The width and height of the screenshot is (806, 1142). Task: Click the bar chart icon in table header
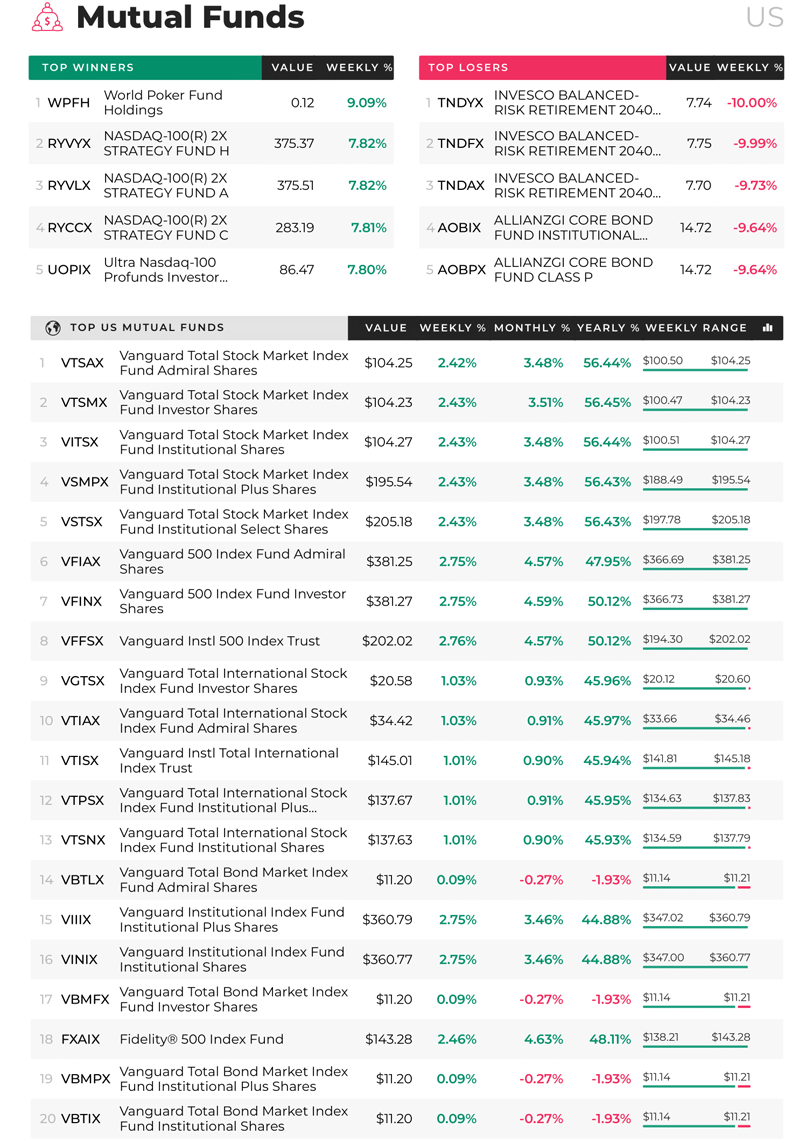click(767, 328)
